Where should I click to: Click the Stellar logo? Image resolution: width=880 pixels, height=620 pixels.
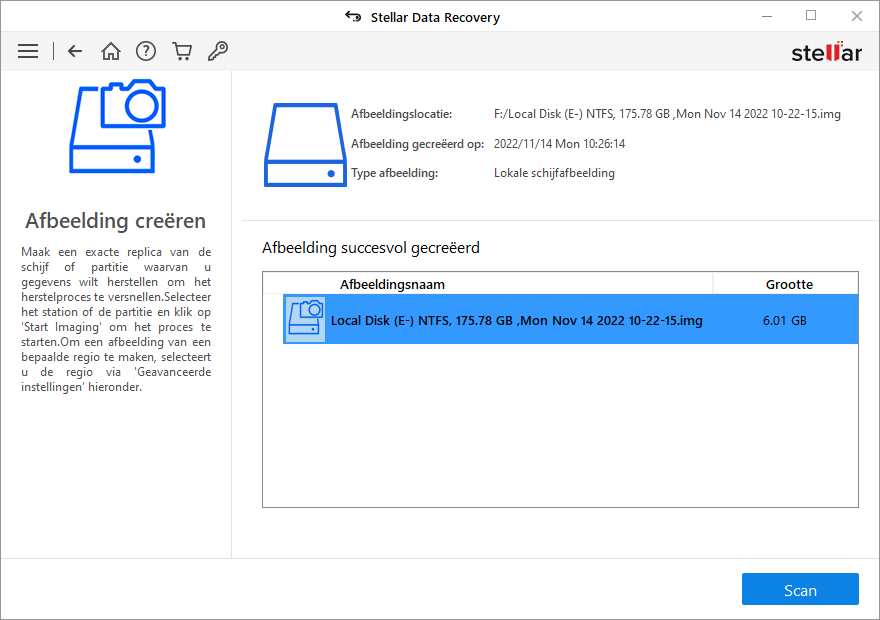click(826, 52)
